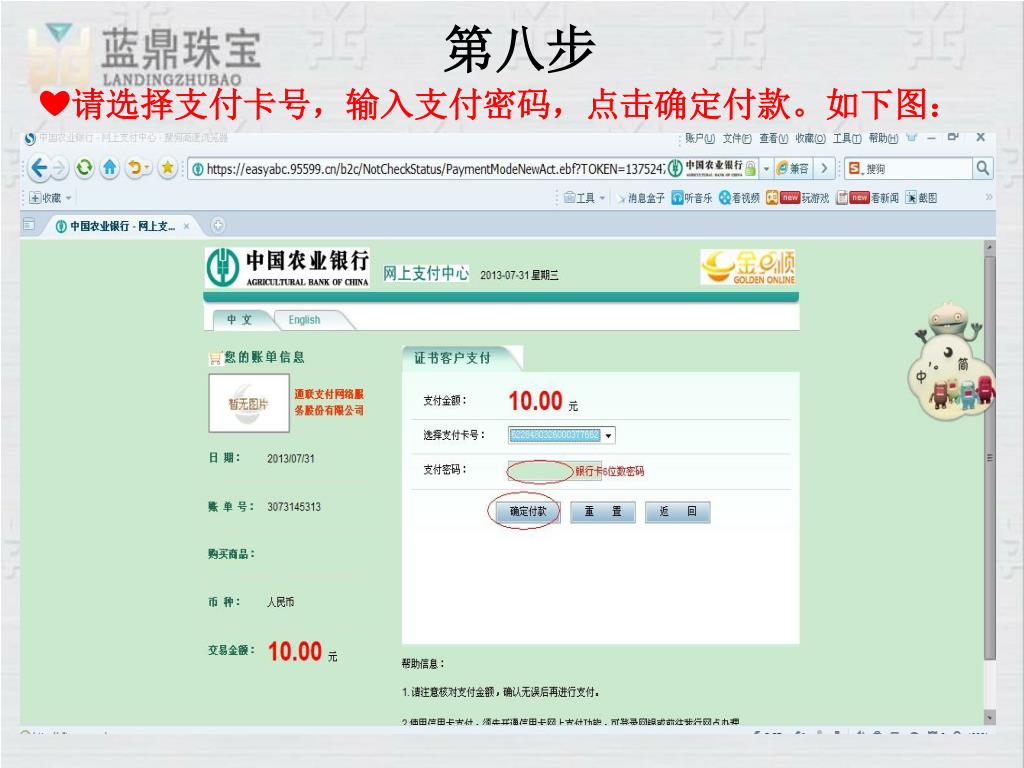Click the green Refresh page icon
The width and height of the screenshot is (1024, 768).
[84, 168]
